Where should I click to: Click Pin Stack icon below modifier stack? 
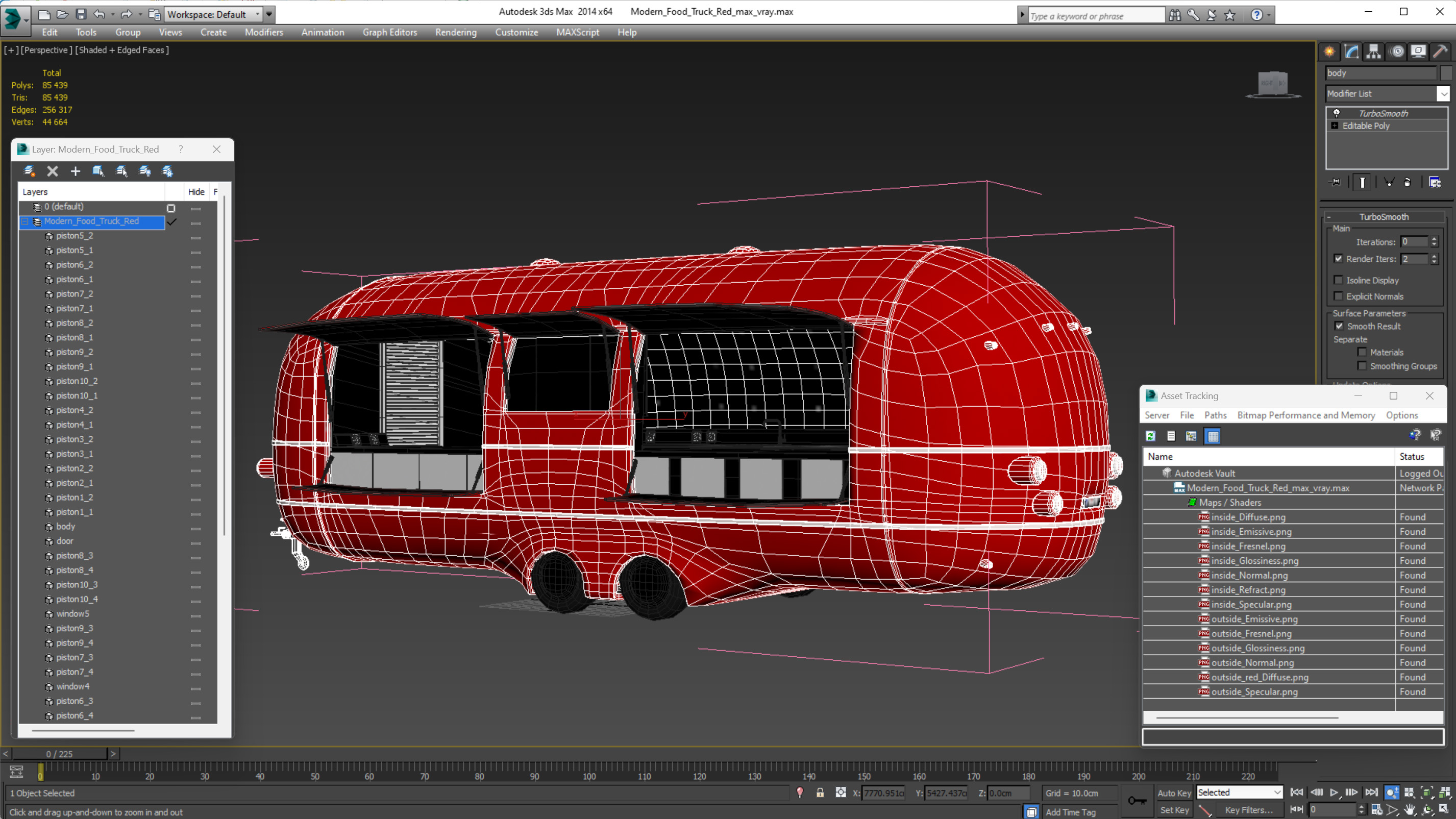1335,182
